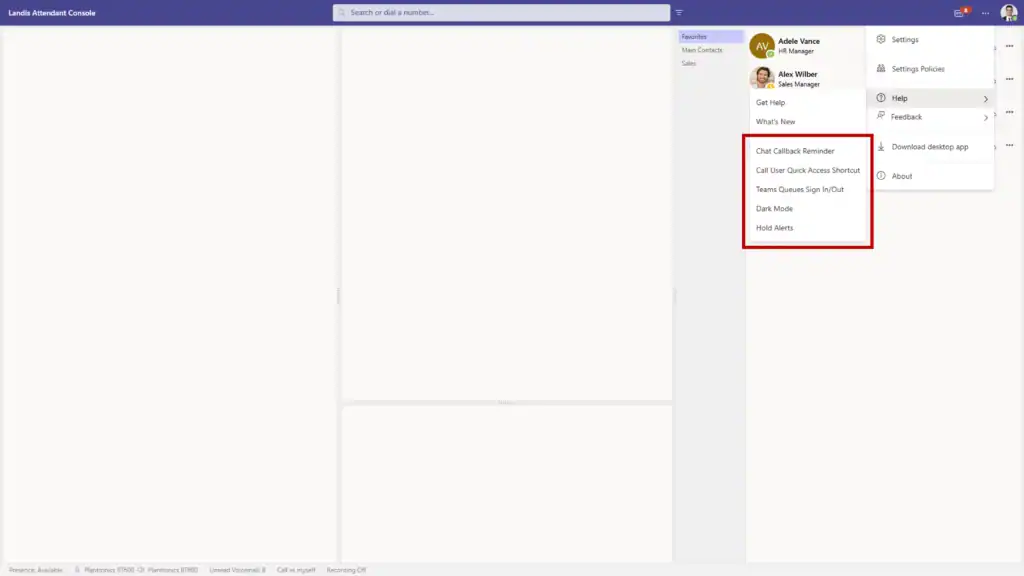Open the top bar overflow ellipsis menu
Viewport: 1024px width, 576px height.
point(984,12)
